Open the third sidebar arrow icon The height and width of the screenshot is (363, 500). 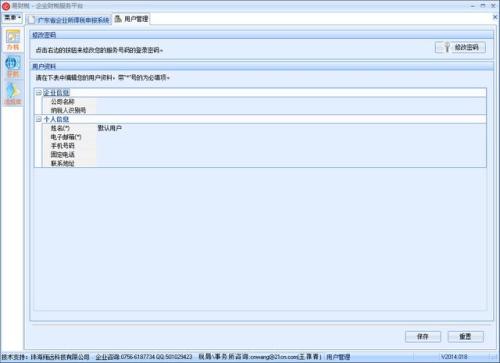(x=13, y=94)
